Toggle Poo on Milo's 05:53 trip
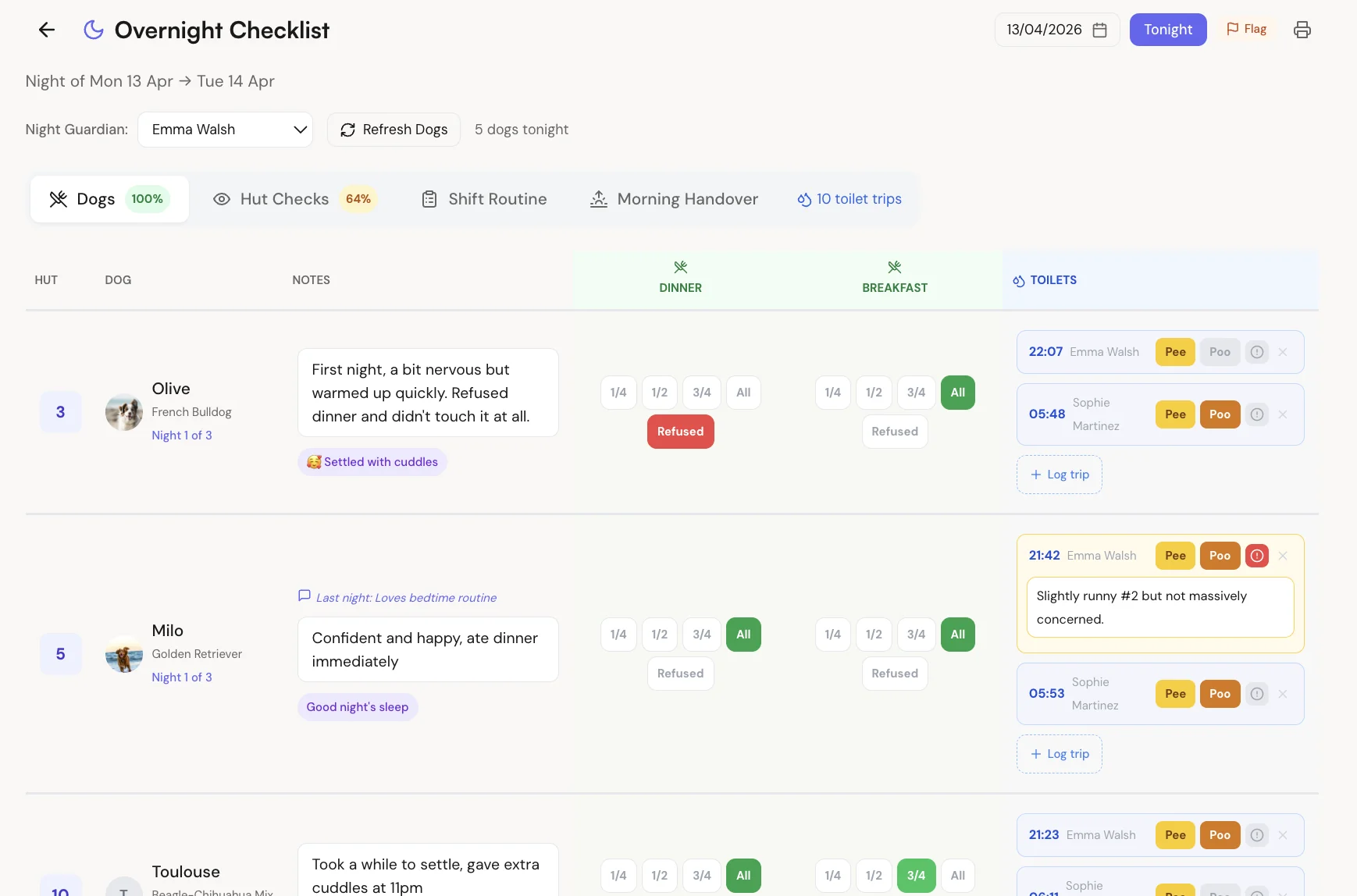This screenshot has height=896, width=1357. click(1220, 694)
